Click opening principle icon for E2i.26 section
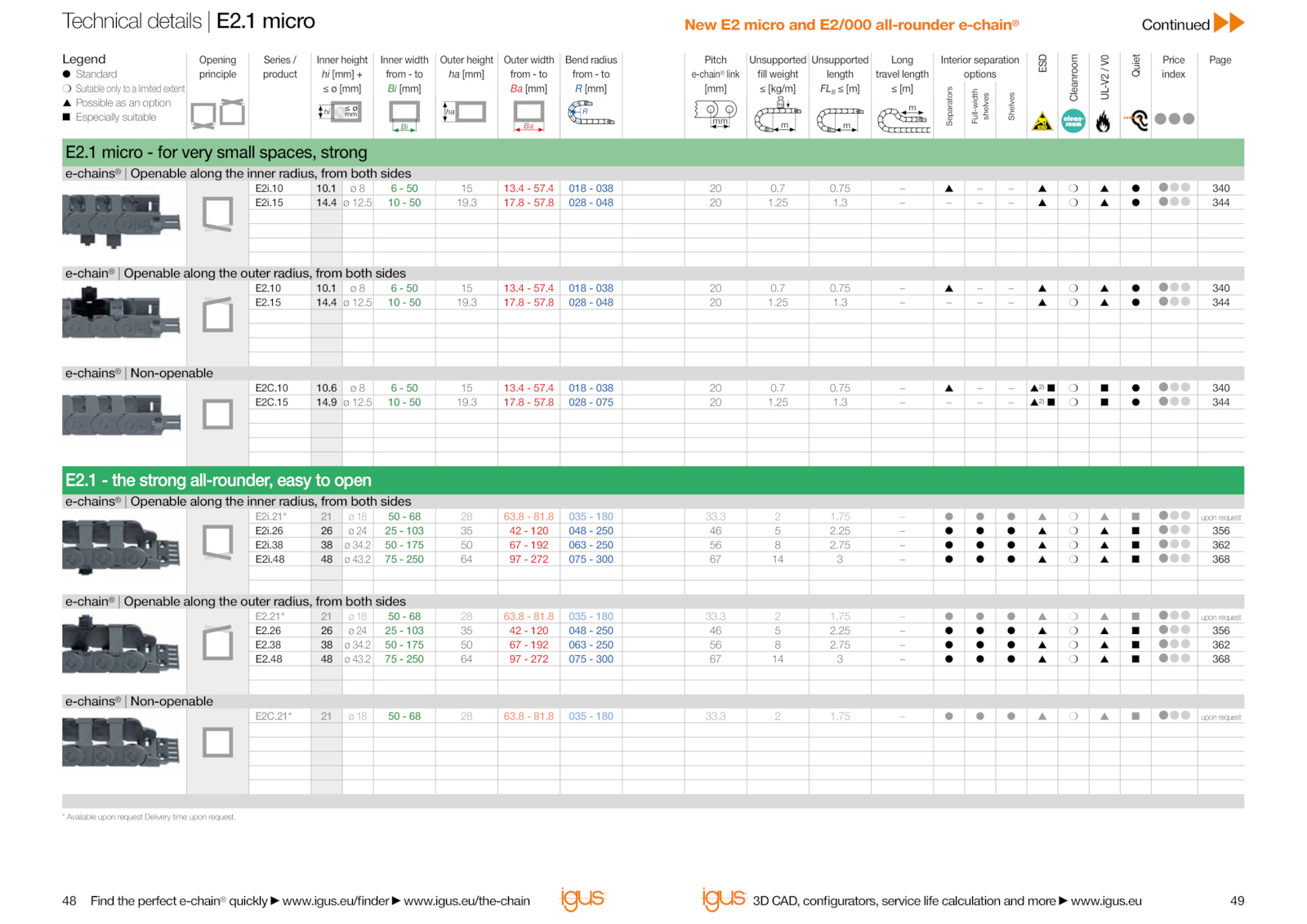Screen dimensions: 1307x924 217,542
